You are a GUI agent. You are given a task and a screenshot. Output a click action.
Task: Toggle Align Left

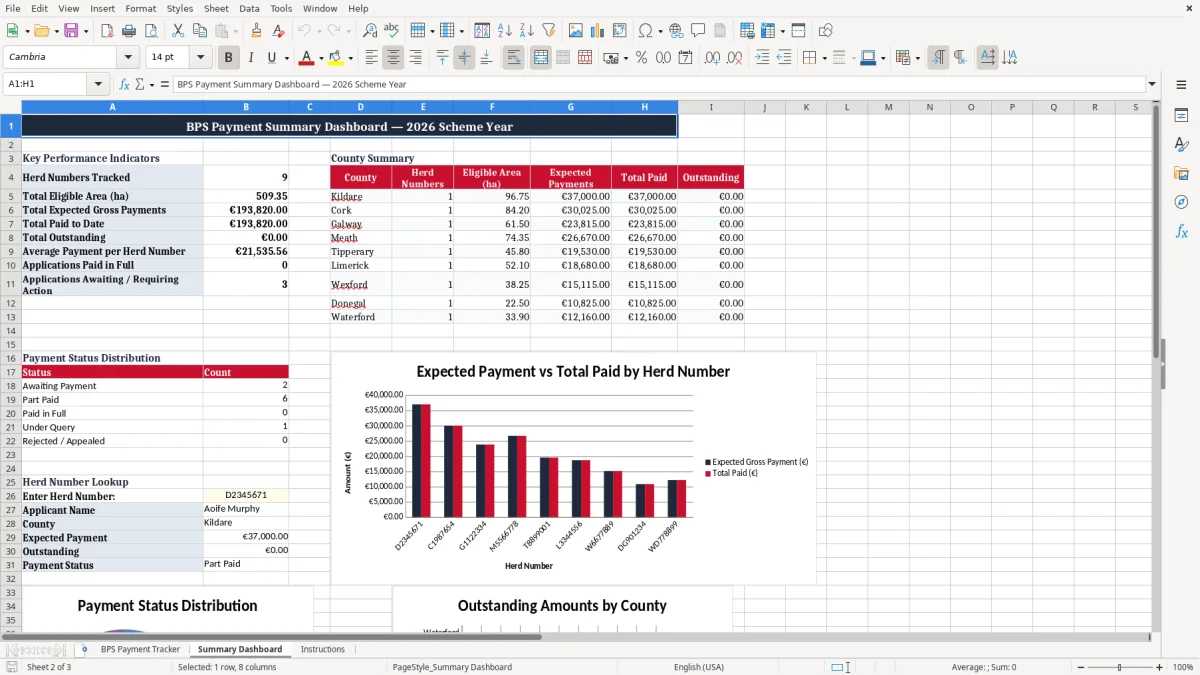[x=372, y=58]
